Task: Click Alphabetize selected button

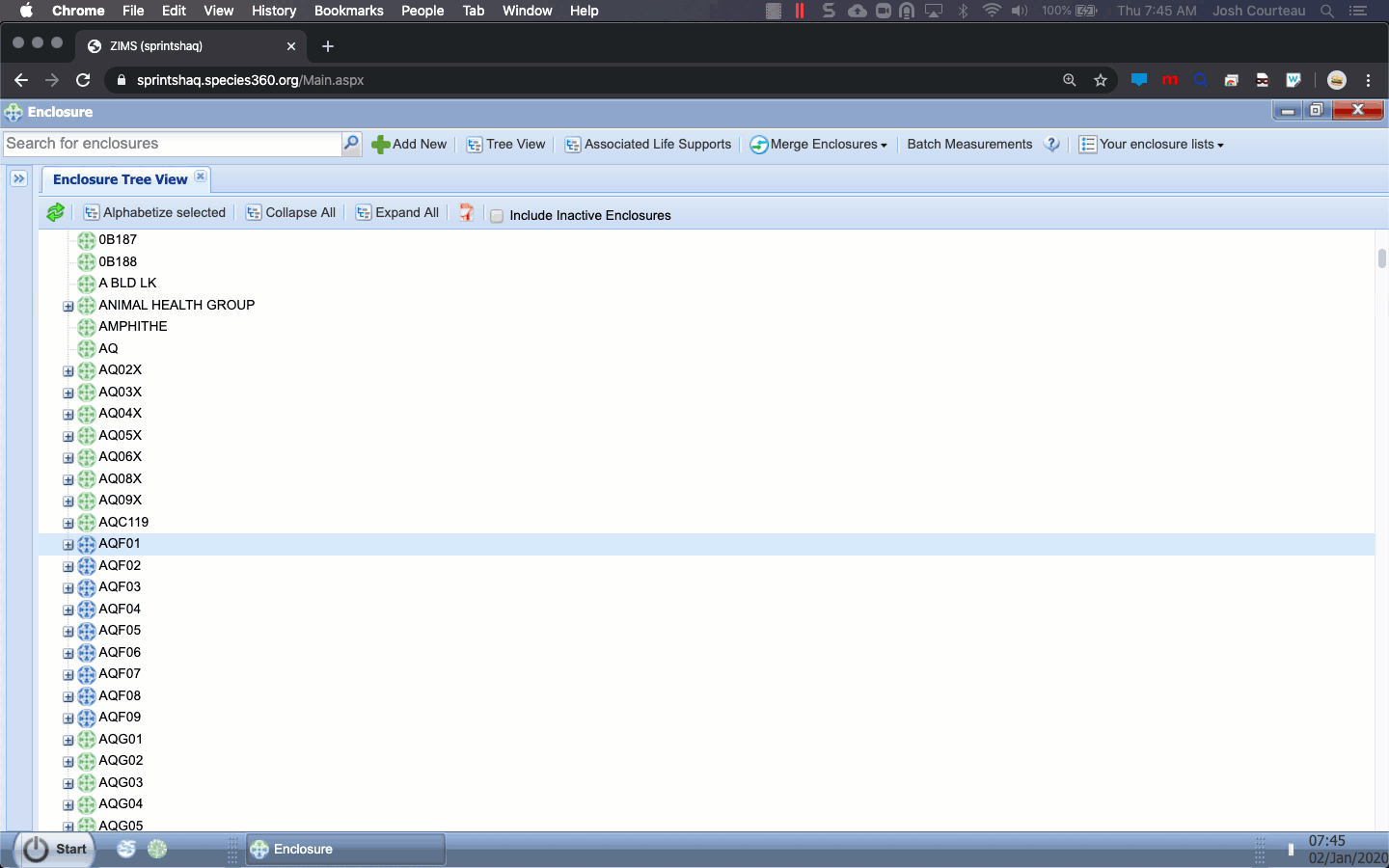Action: (154, 212)
